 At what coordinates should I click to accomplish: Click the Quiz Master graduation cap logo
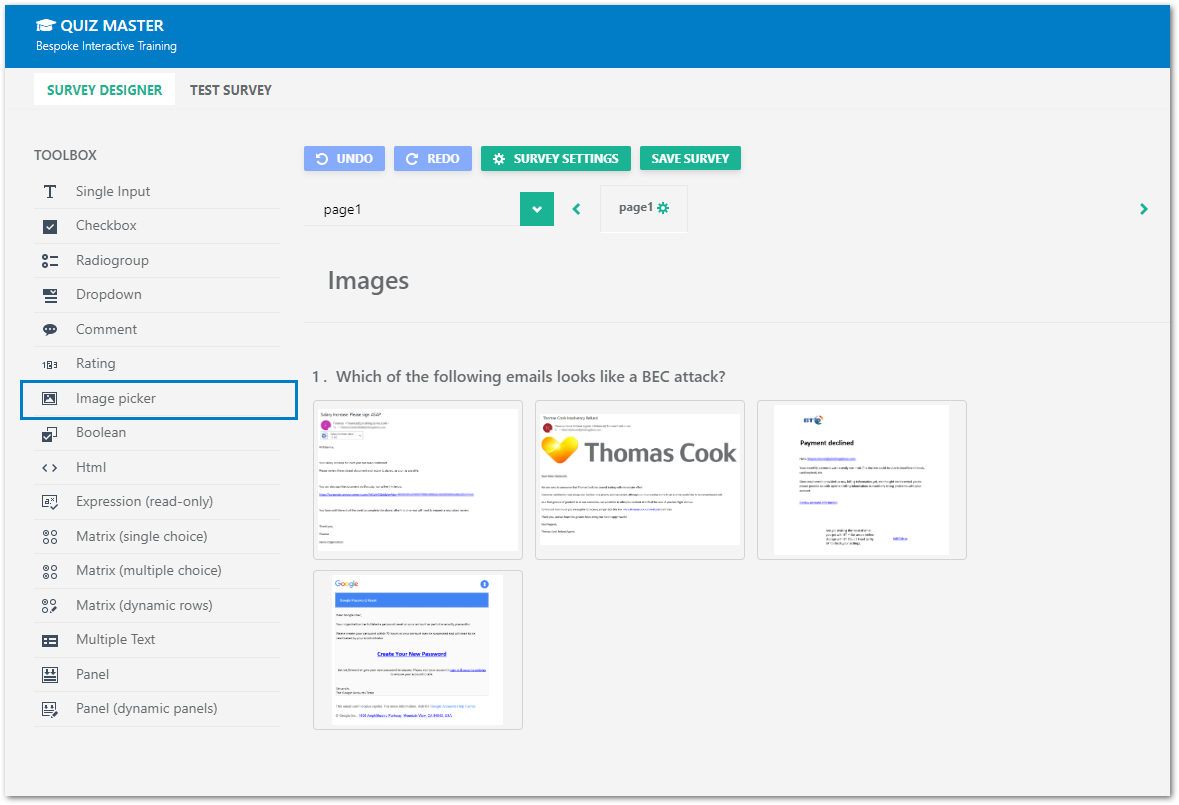tap(46, 26)
